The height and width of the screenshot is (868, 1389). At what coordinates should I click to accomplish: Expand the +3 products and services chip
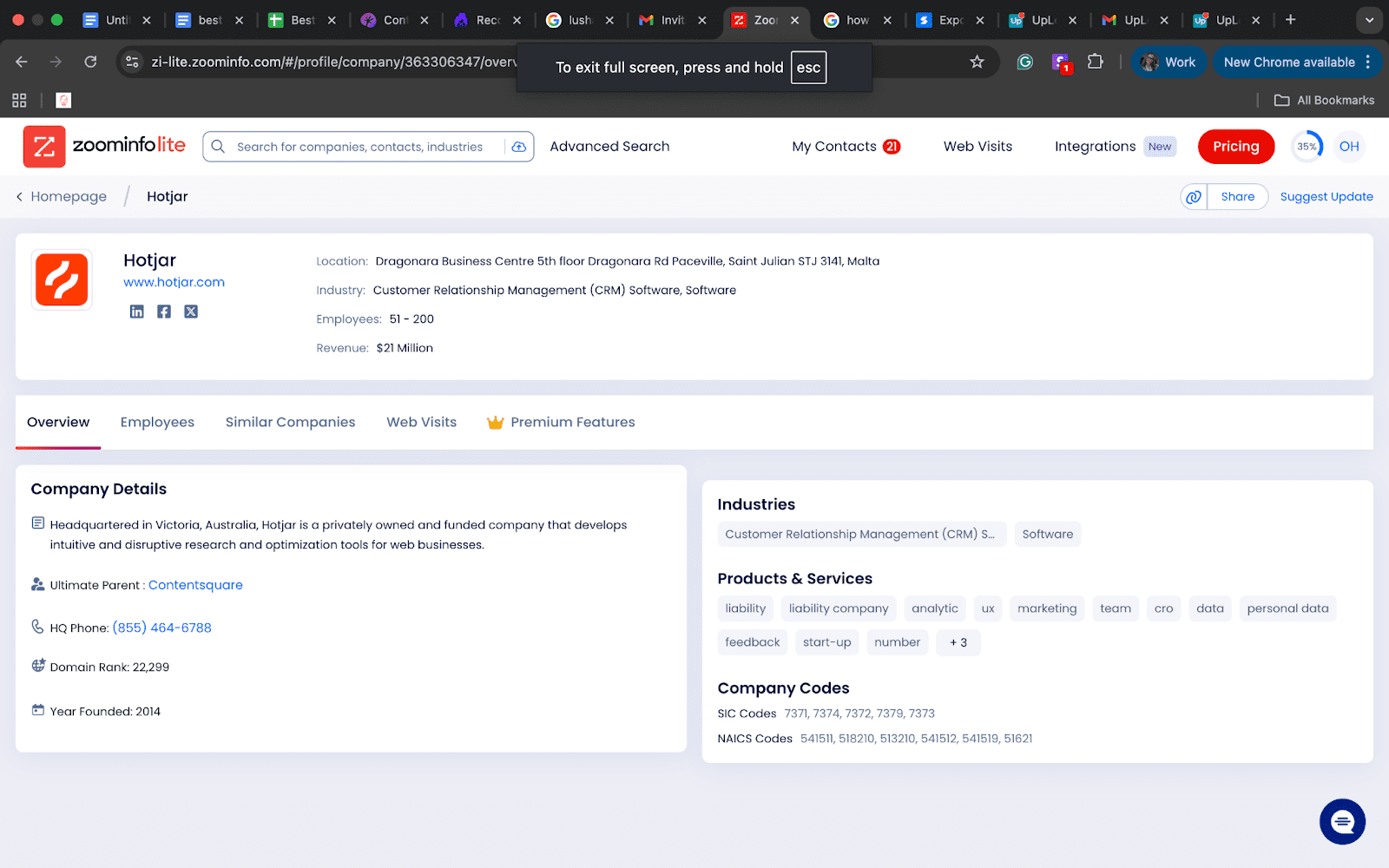tap(958, 642)
